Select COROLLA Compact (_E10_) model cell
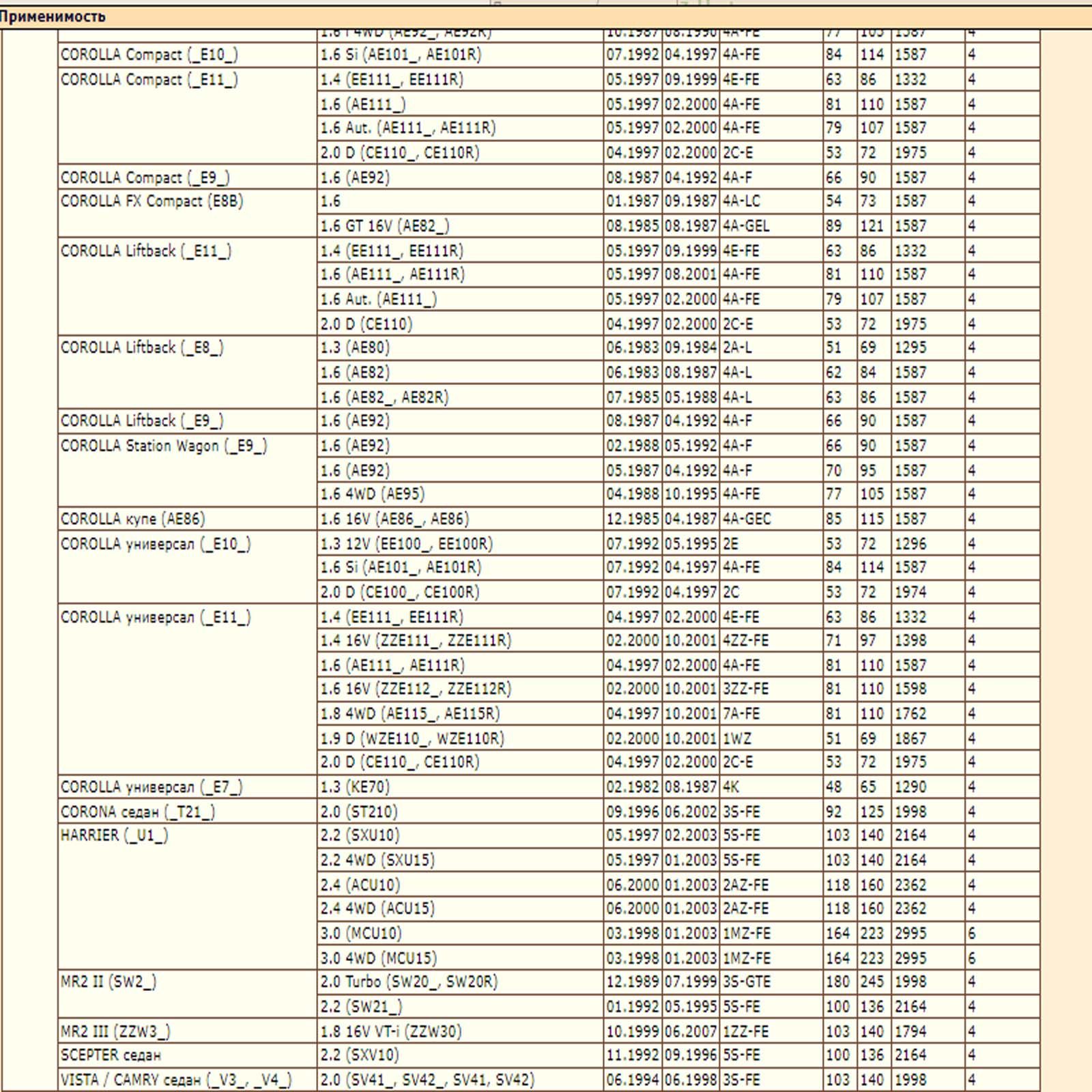1092x1092 pixels. pyautogui.click(x=149, y=55)
